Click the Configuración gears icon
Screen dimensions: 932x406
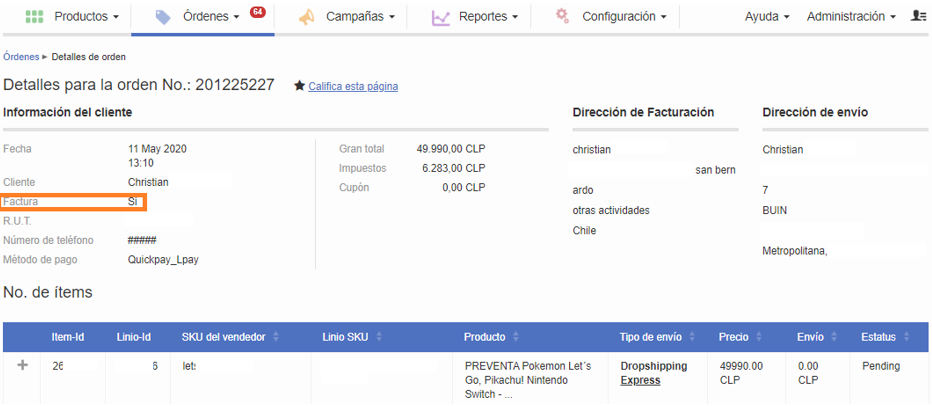[563, 16]
